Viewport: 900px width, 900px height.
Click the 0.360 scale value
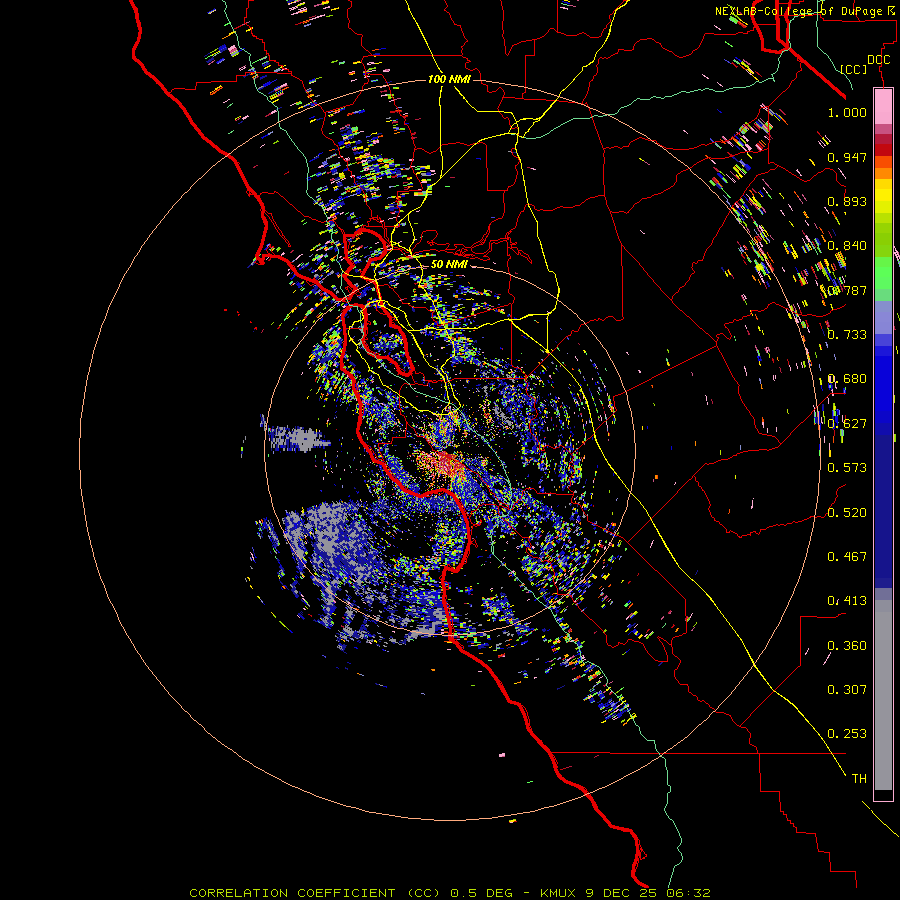[847, 646]
